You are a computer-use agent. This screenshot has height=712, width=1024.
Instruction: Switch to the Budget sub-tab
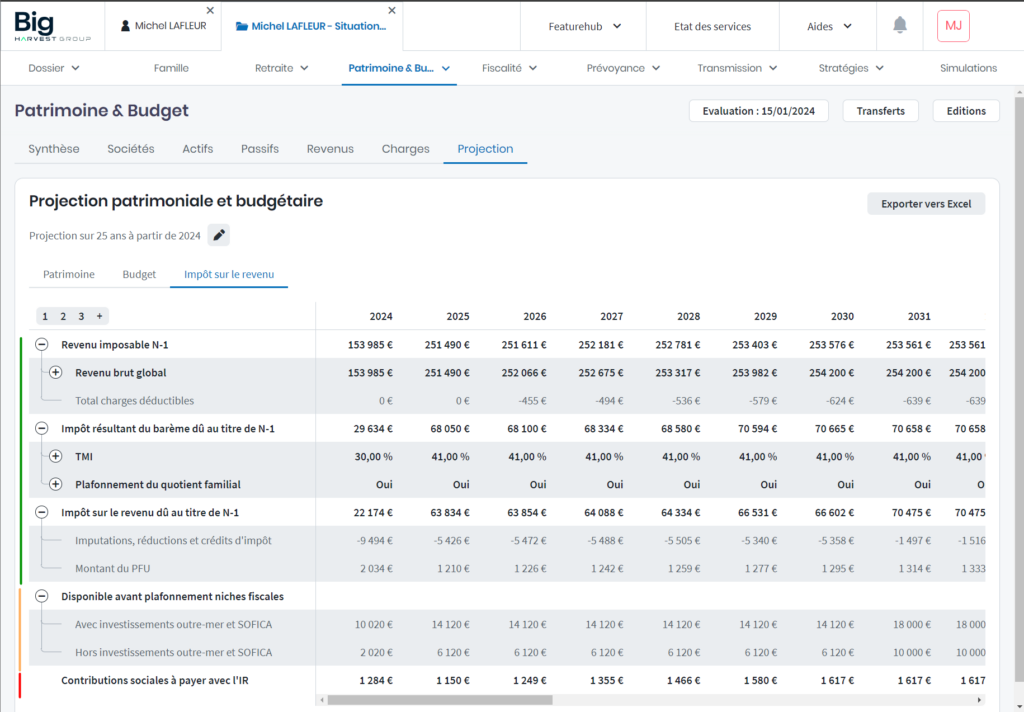coord(139,274)
